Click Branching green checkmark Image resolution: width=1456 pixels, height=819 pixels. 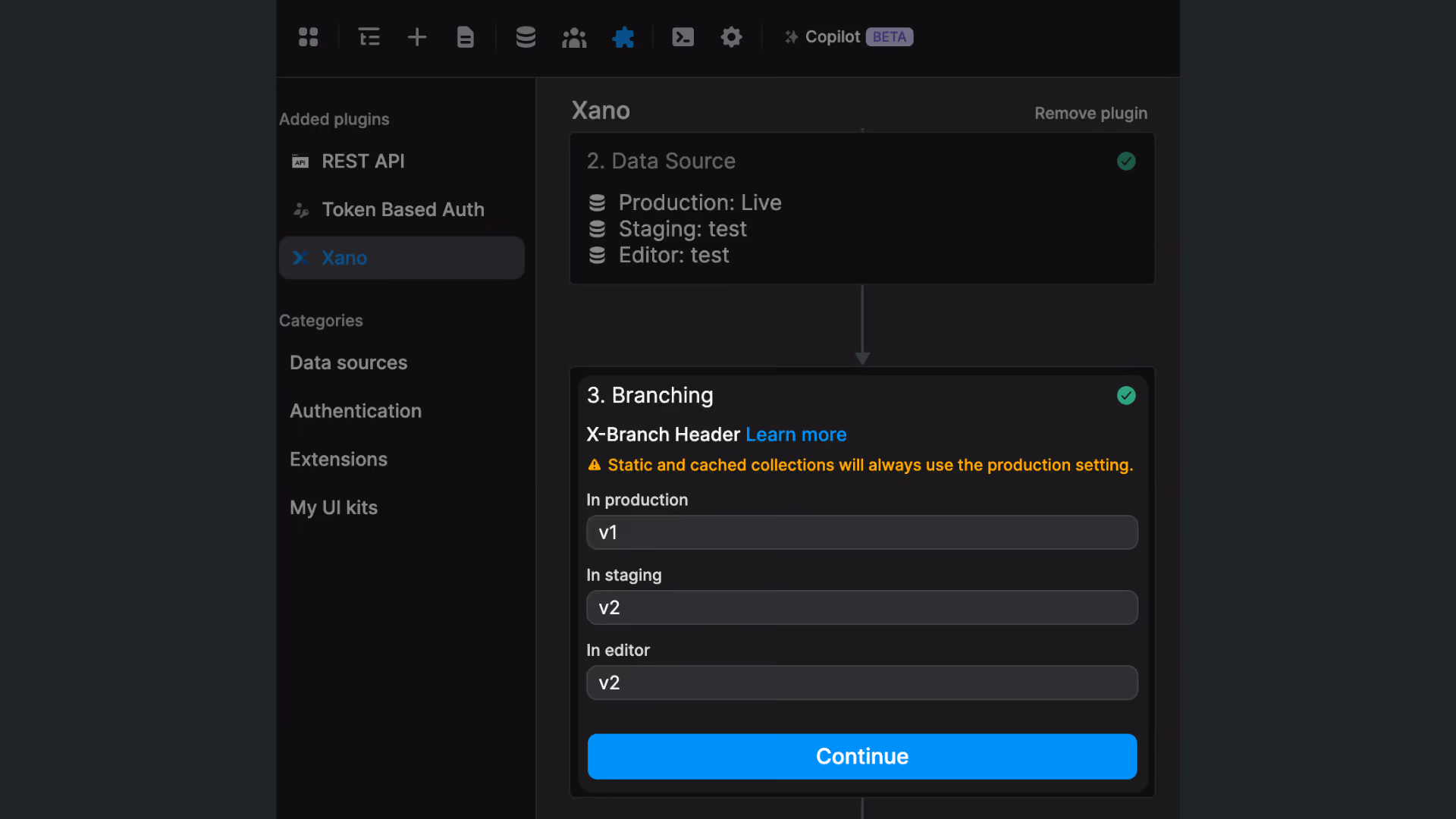tap(1126, 396)
